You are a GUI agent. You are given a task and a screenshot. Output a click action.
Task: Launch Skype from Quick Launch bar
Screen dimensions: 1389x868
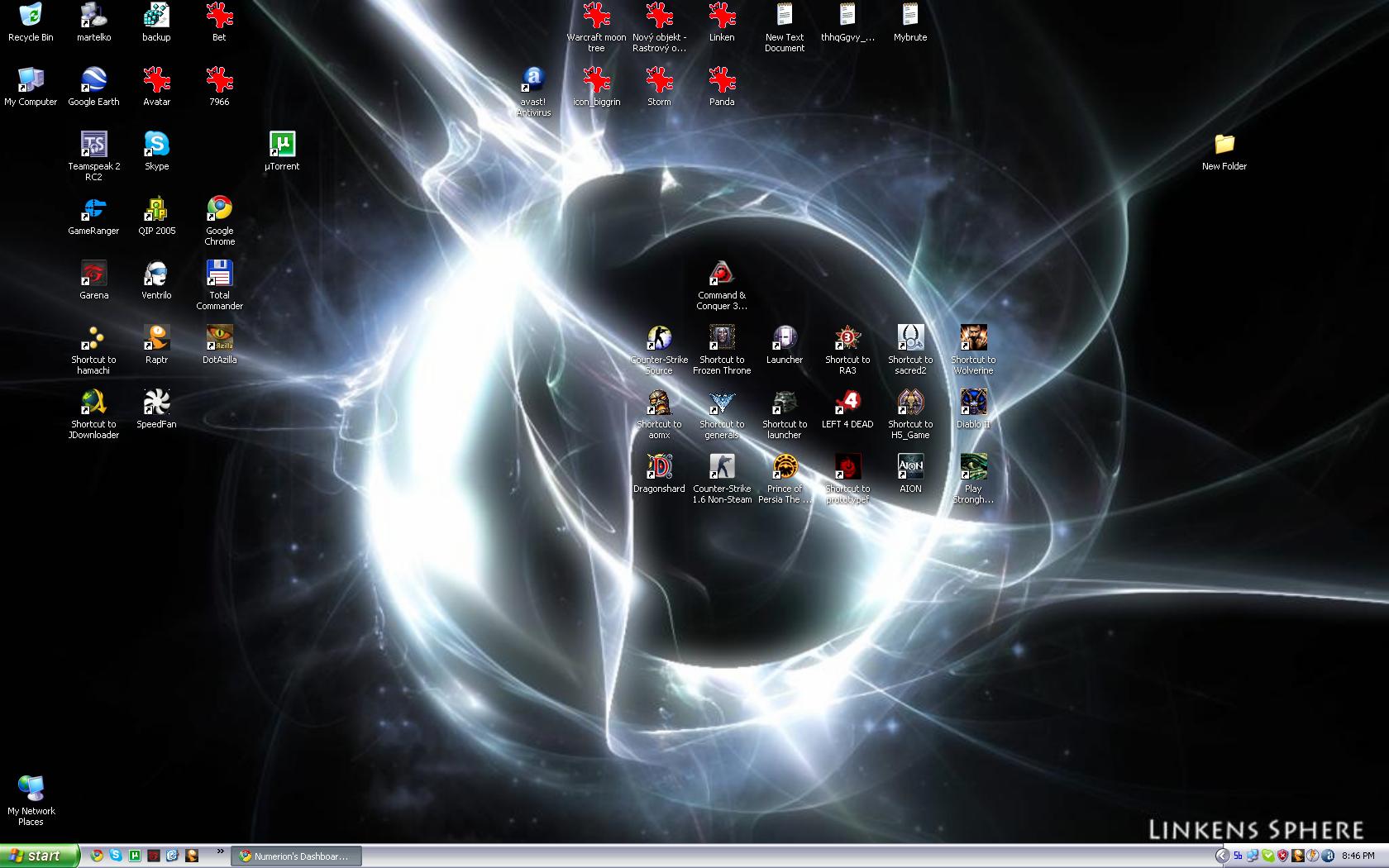115,856
